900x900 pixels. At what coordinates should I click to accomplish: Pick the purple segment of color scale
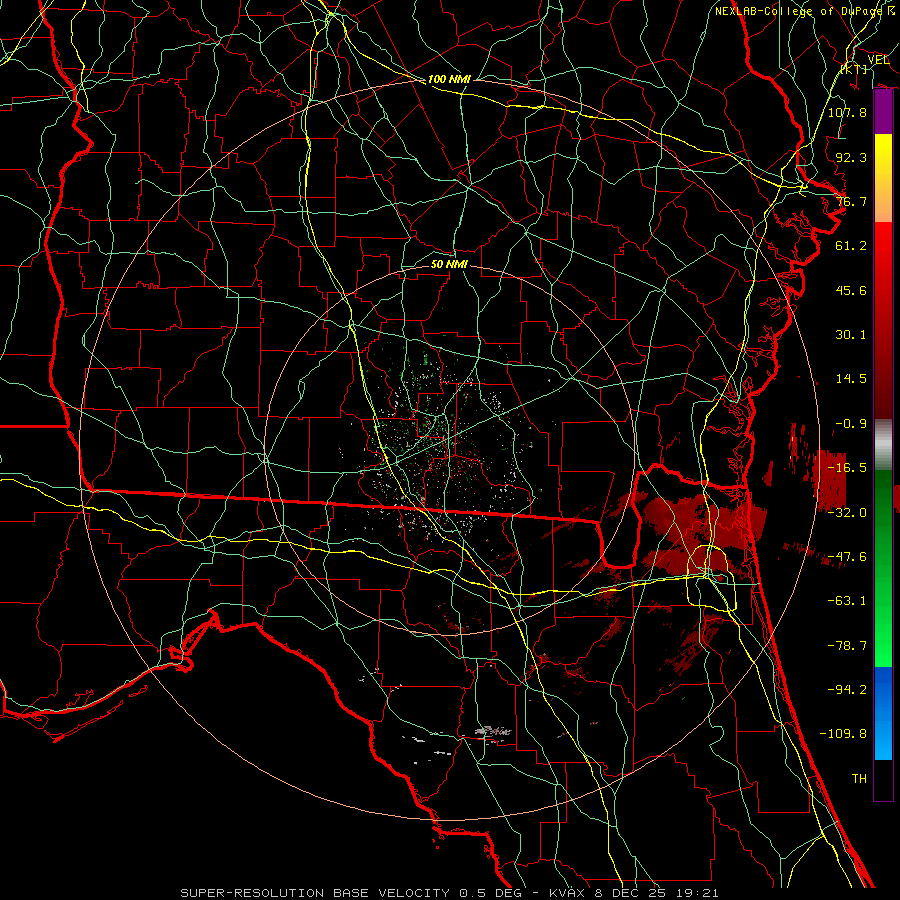(x=883, y=112)
